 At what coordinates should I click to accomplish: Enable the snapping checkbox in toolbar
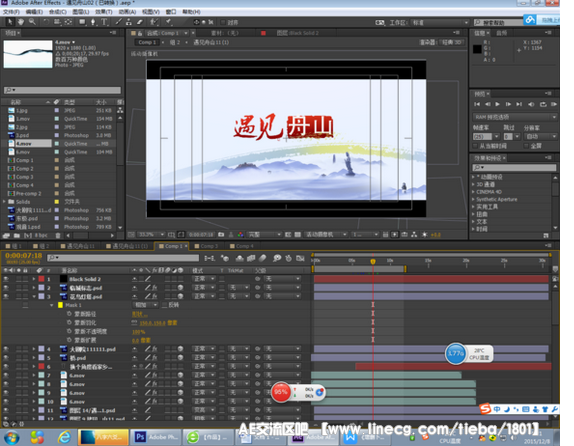223,22
